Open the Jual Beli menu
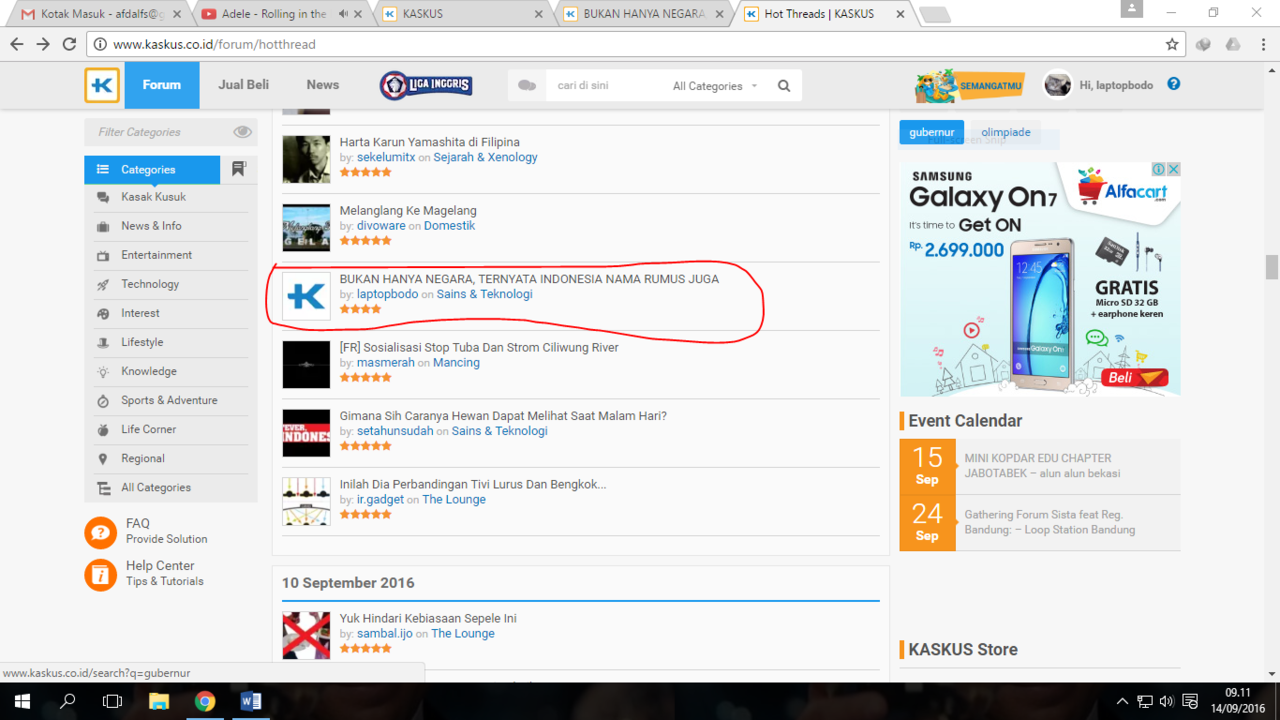This screenshot has height=720, width=1280. (244, 85)
